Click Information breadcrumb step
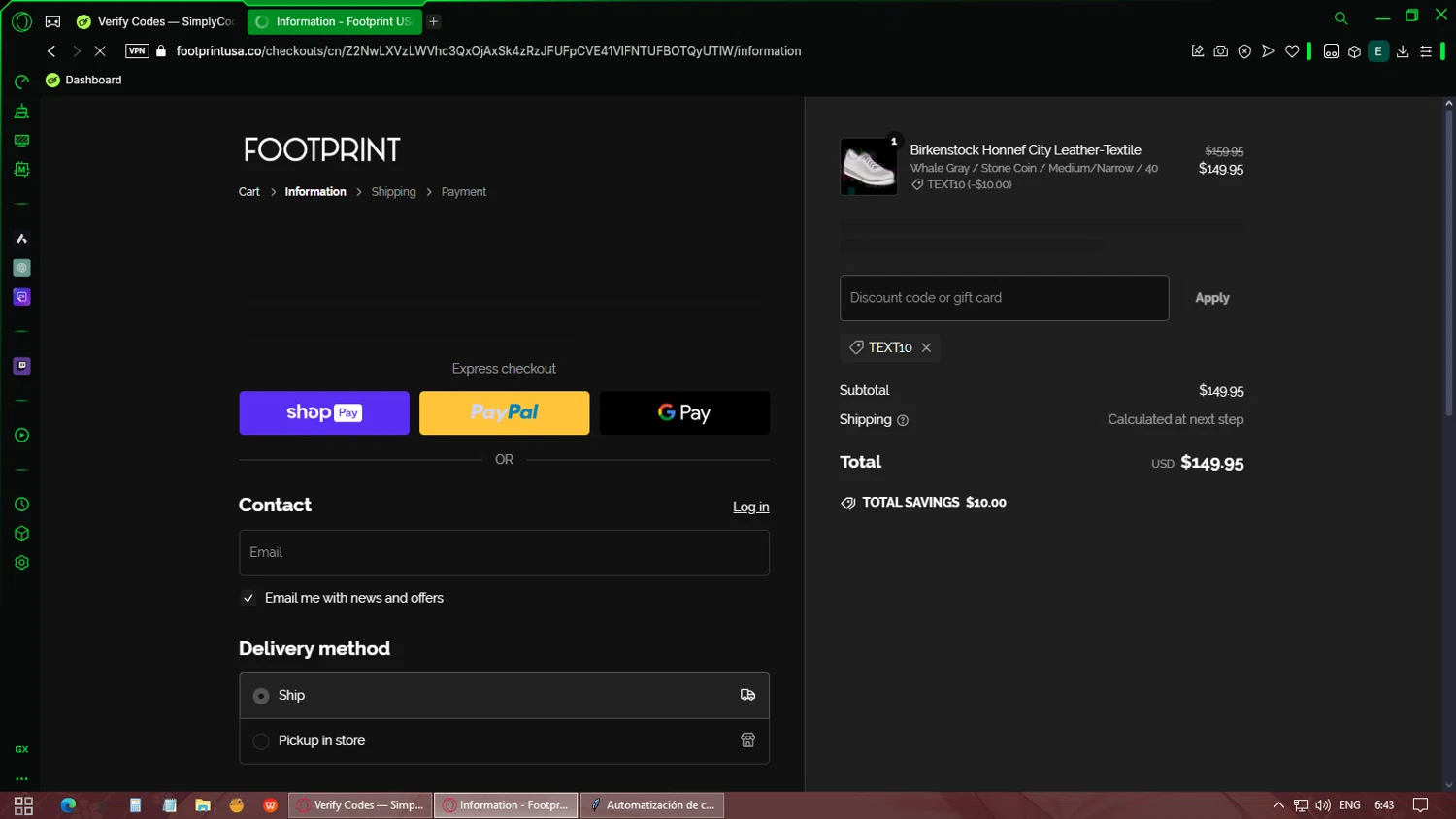 coord(315,192)
